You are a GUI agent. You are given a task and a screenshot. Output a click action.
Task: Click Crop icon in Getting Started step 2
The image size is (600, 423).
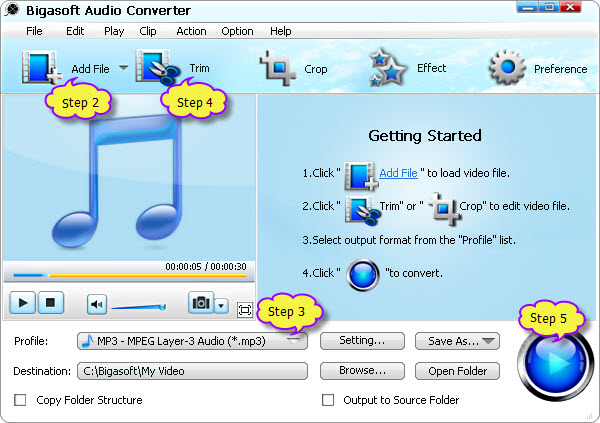[x=444, y=209]
